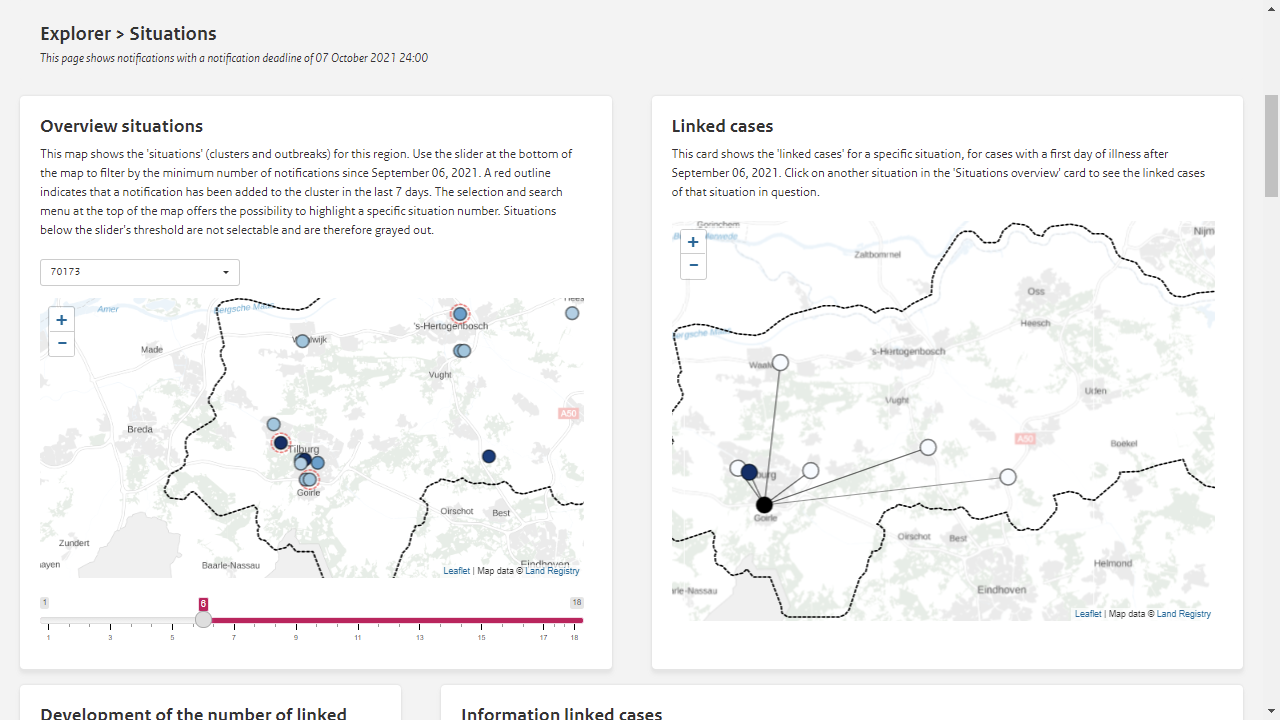1280x720 pixels.
Task: Select the grayed-out situation marker near Waalwijk
Action: 301,341
